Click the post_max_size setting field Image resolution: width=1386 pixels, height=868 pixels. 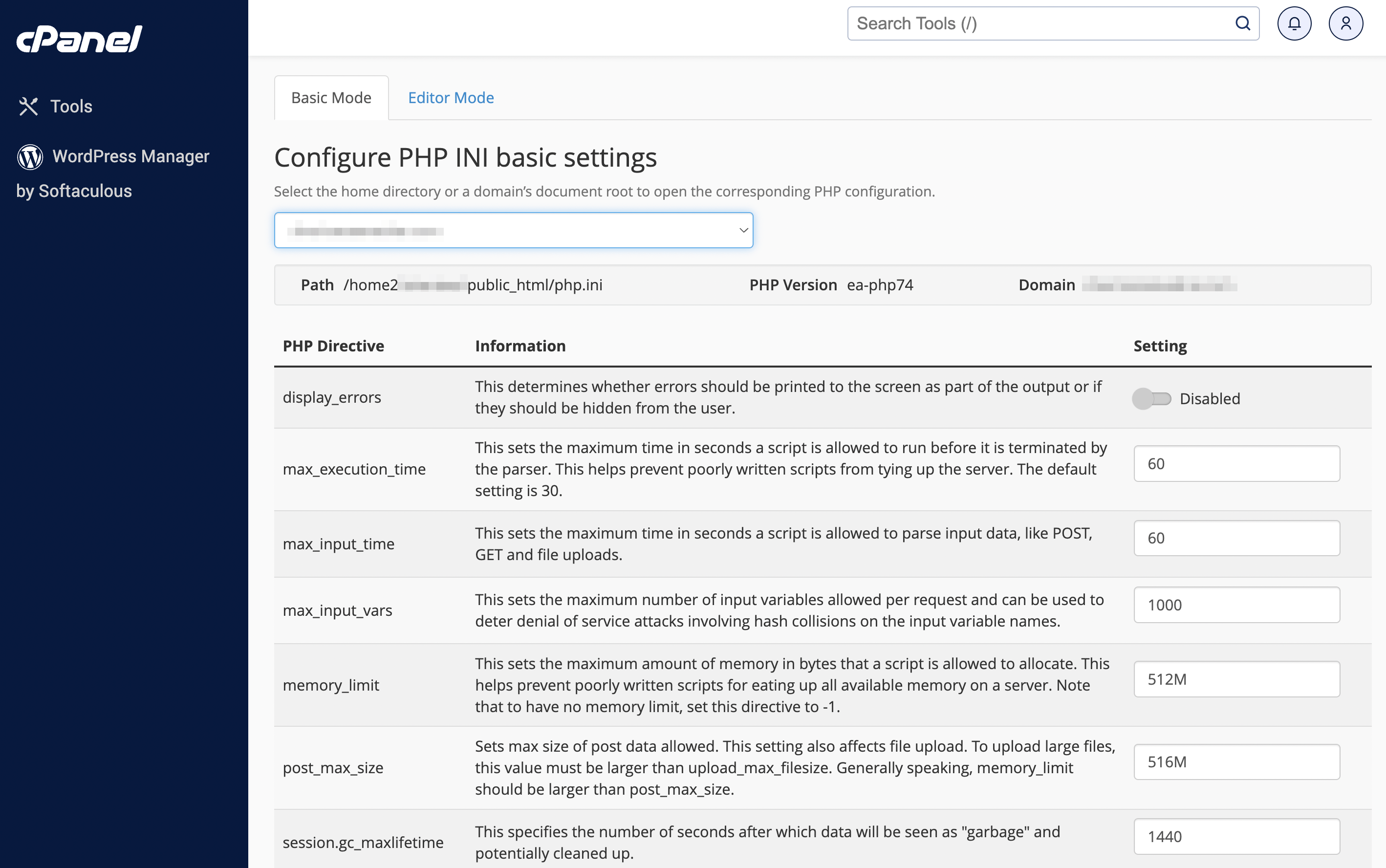pos(1236,762)
